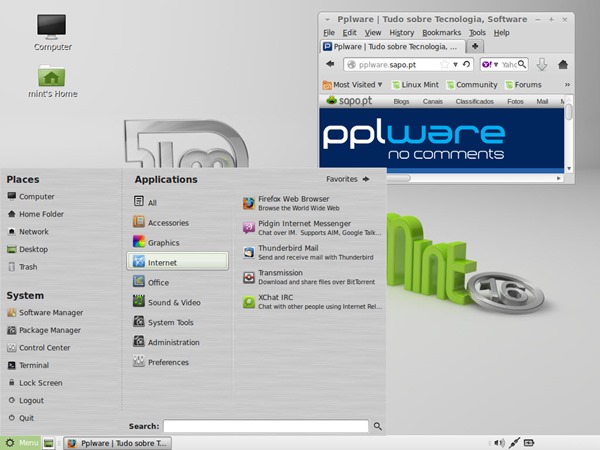This screenshot has width=600, height=450.
Task: Select the Preferences category
Action: (x=178, y=362)
